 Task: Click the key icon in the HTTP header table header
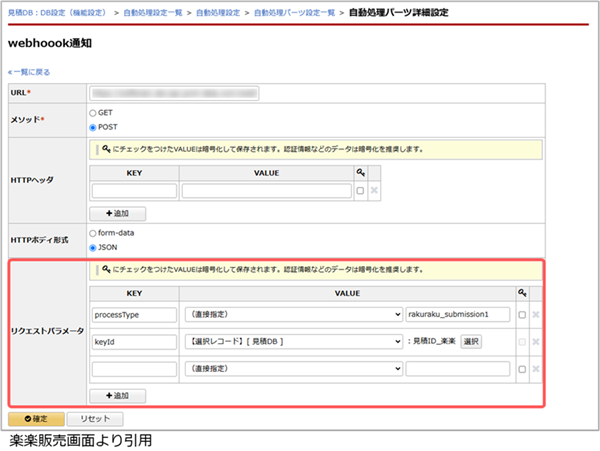(360, 172)
